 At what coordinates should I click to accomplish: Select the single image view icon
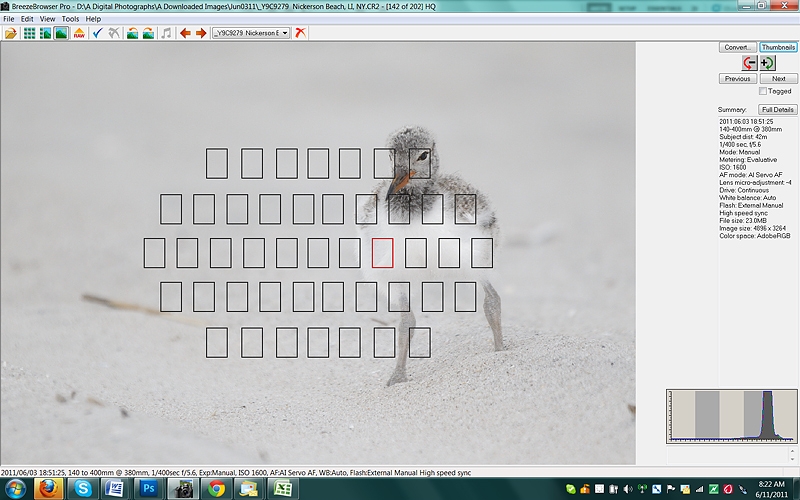pos(61,33)
